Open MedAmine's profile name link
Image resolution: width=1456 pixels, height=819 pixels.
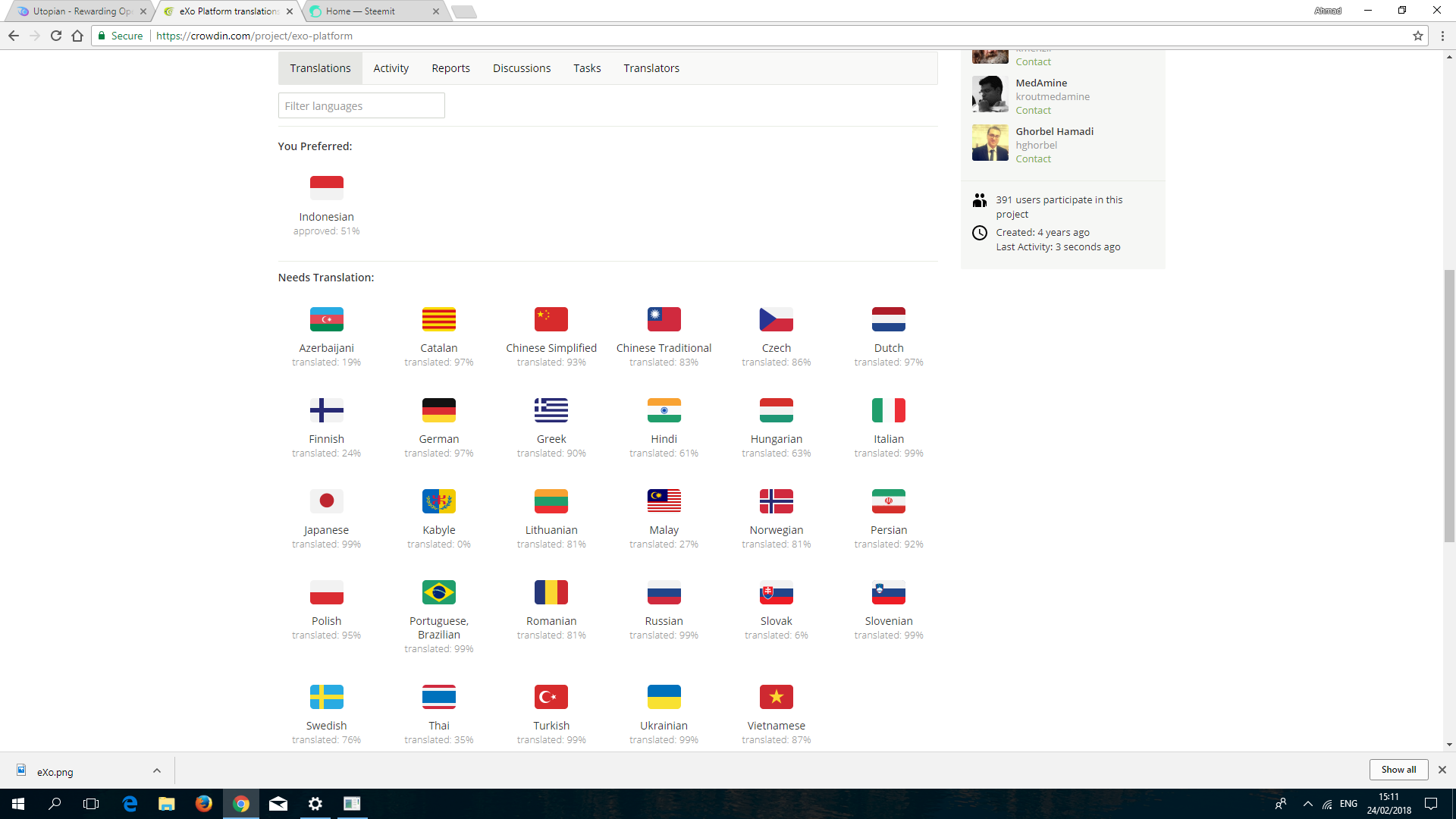coord(1041,83)
